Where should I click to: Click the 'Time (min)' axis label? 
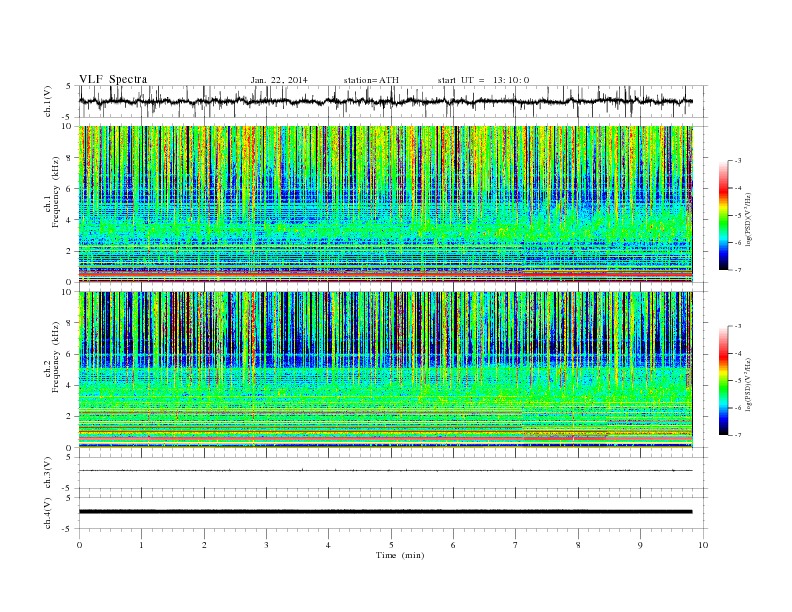click(400, 555)
